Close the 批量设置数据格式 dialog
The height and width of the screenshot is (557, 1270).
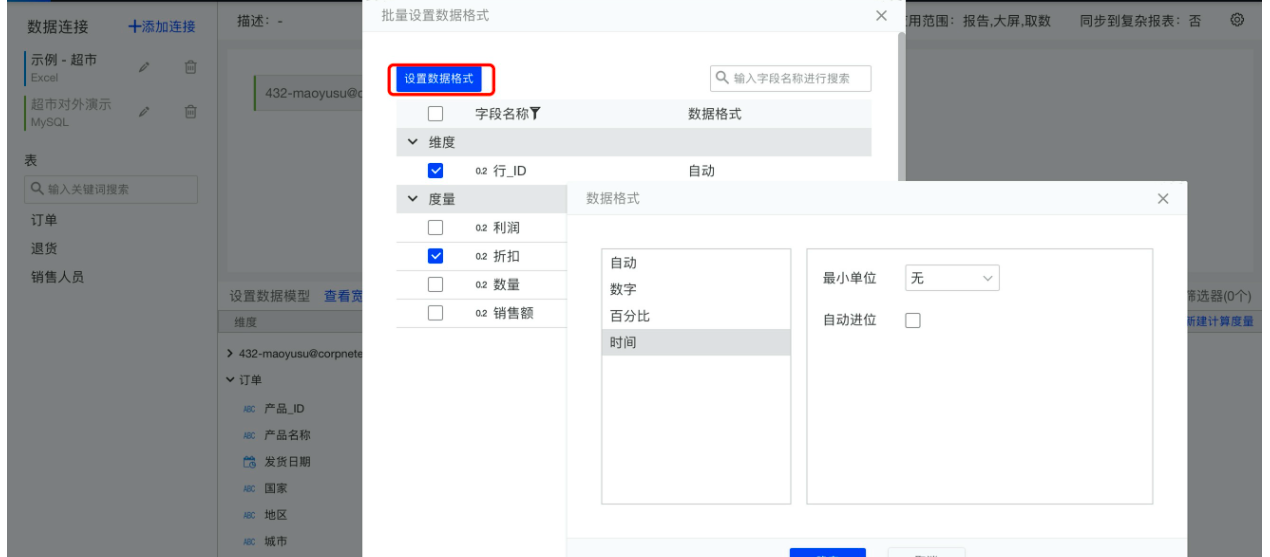[881, 16]
